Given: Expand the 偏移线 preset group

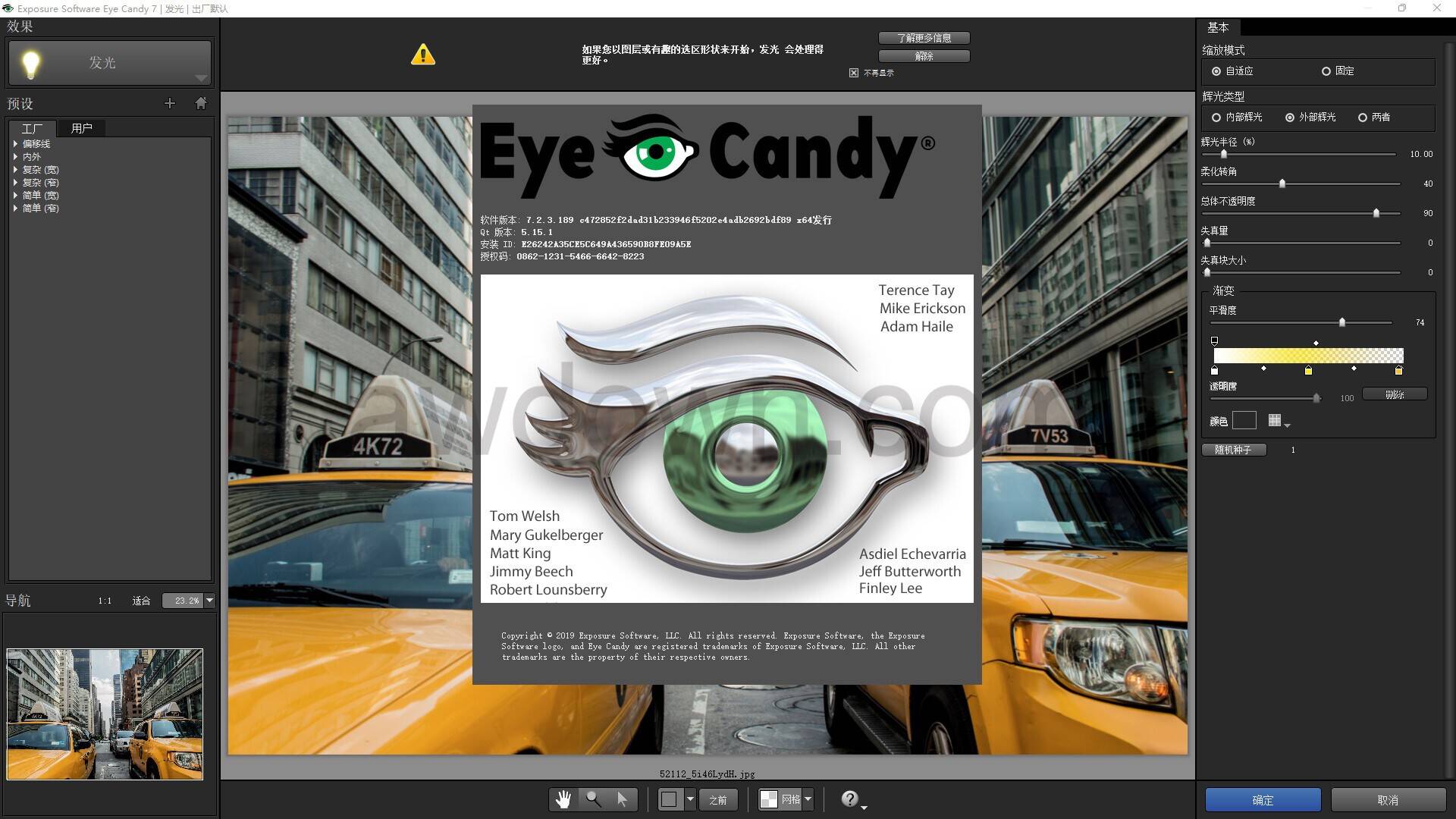Looking at the screenshot, I should point(17,143).
